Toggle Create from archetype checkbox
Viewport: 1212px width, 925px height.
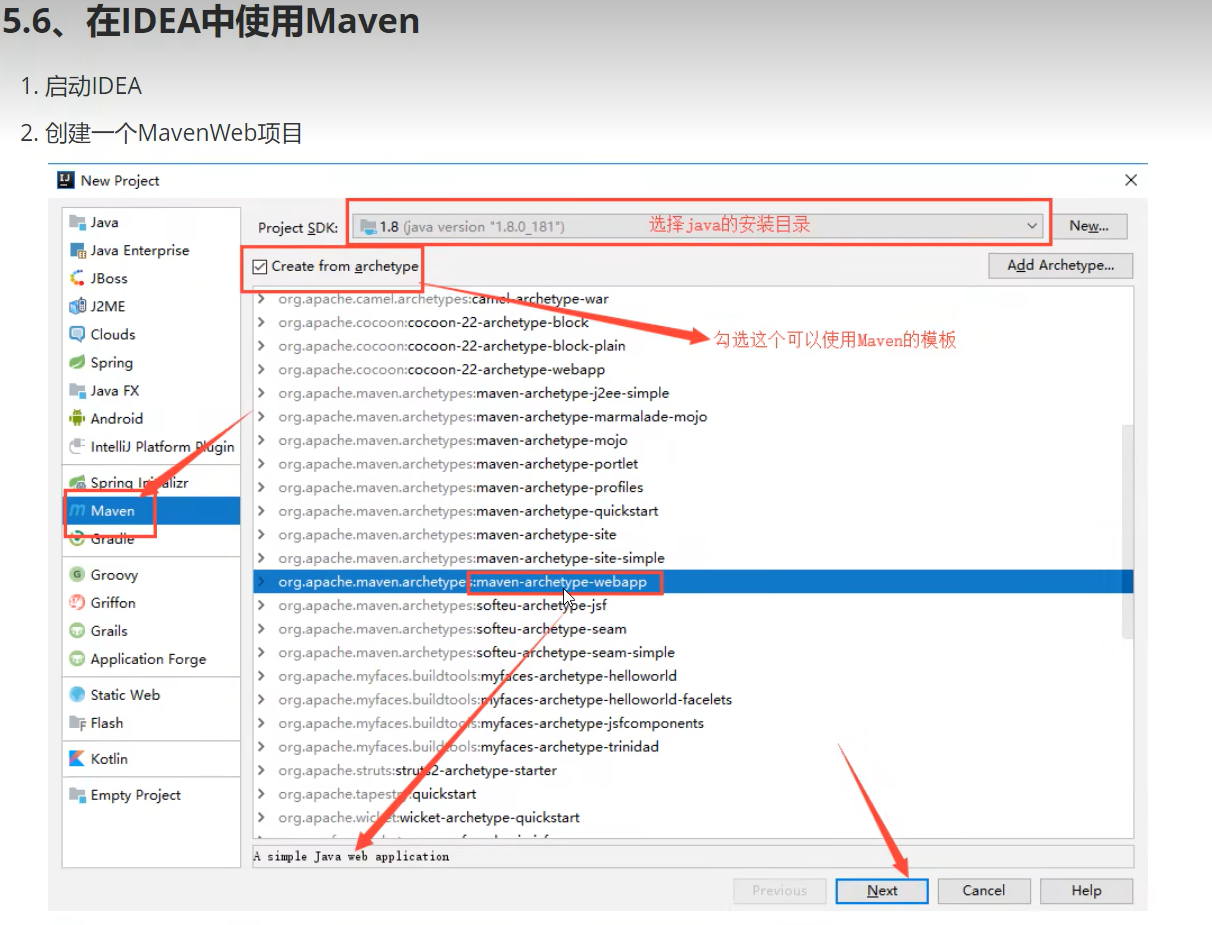pyautogui.click(x=260, y=266)
